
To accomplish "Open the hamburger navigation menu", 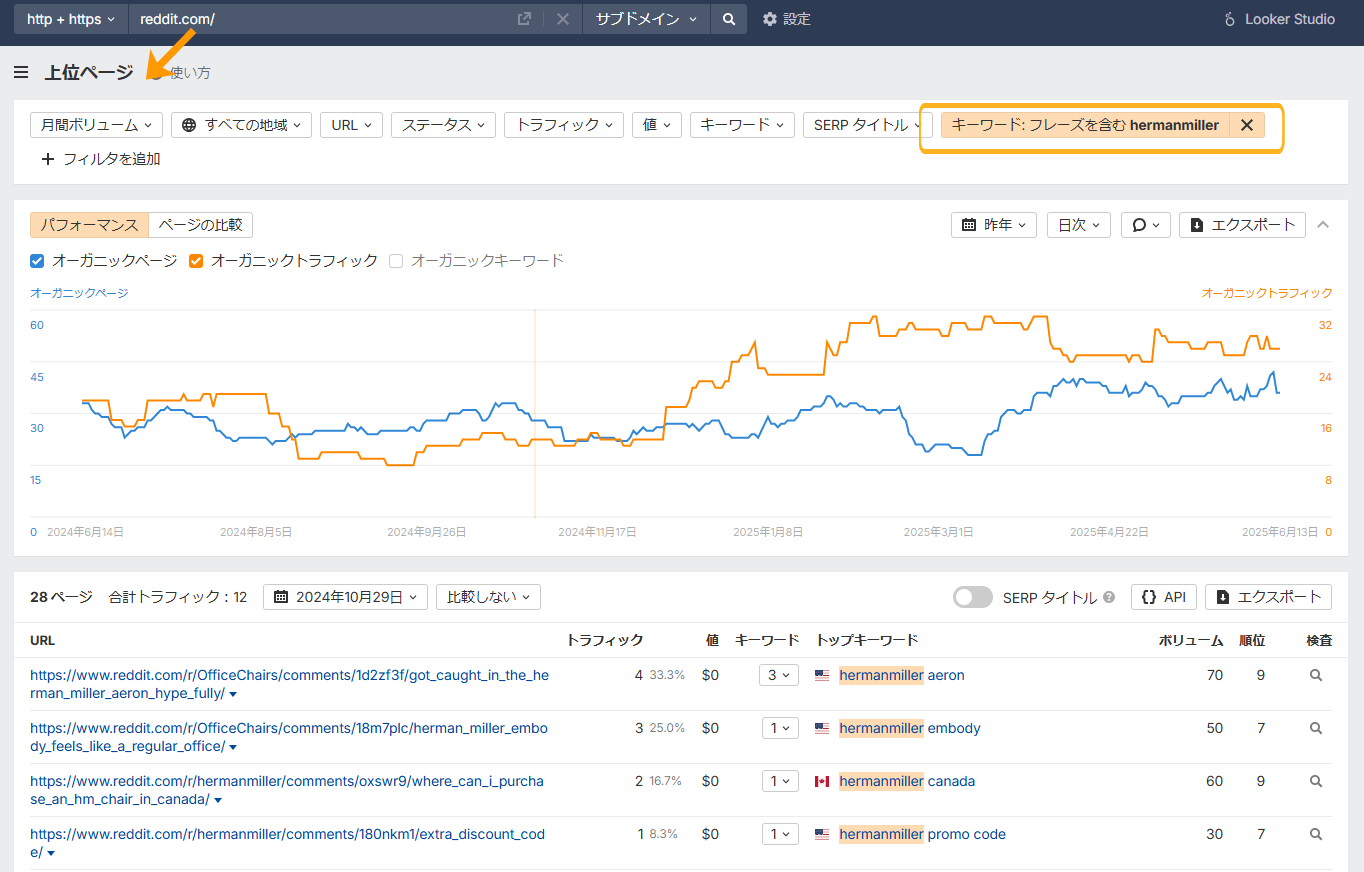I will click(x=21, y=71).
